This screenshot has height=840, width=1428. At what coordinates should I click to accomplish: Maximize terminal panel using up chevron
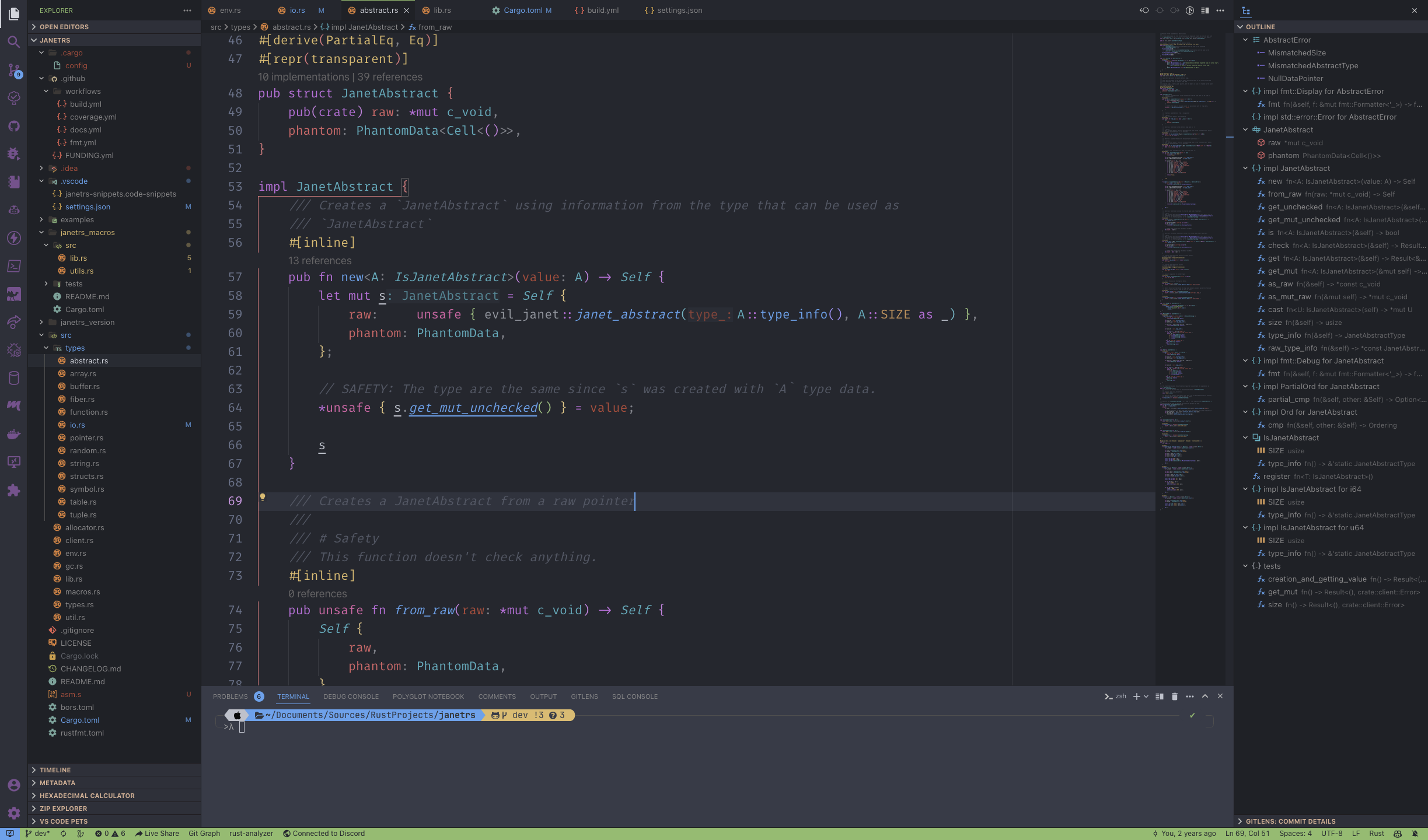click(1205, 696)
